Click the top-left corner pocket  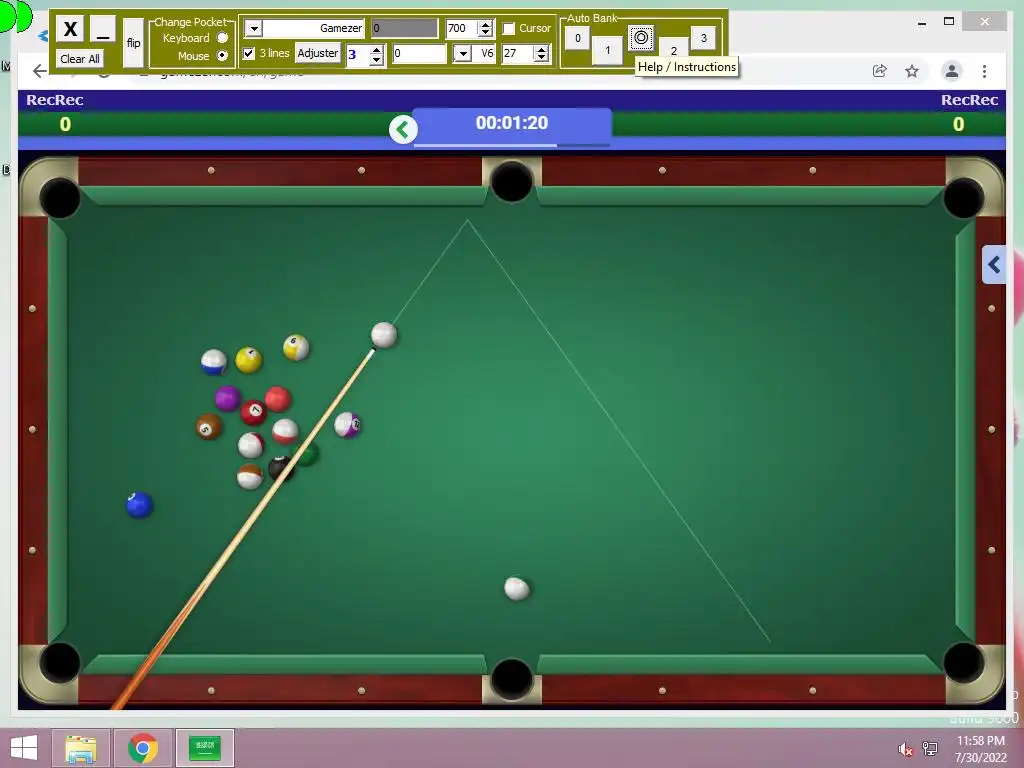(59, 198)
